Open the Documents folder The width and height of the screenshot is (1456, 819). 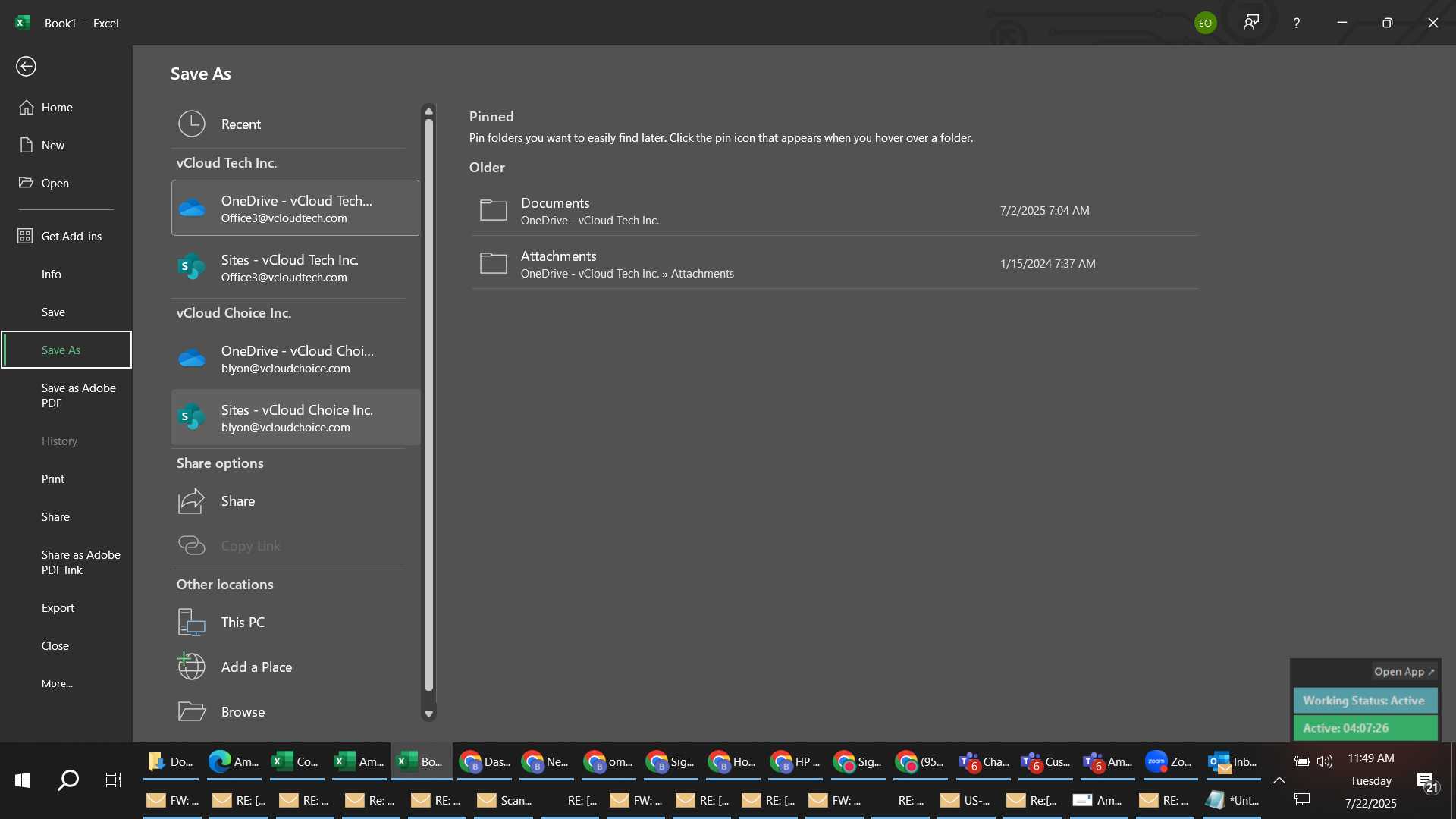pos(834,211)
